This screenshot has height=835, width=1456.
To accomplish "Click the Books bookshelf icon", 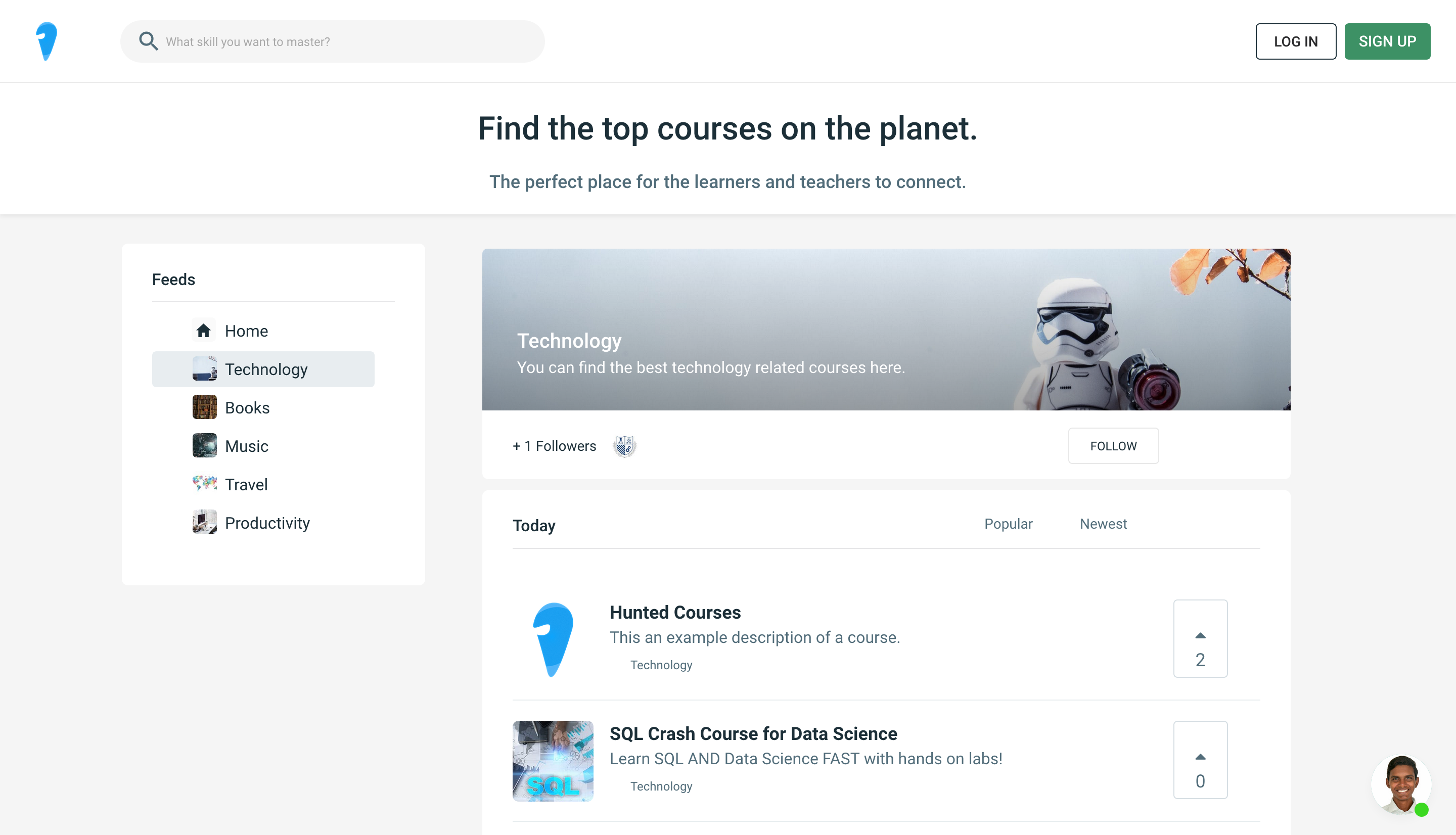I will coord(205,408).
